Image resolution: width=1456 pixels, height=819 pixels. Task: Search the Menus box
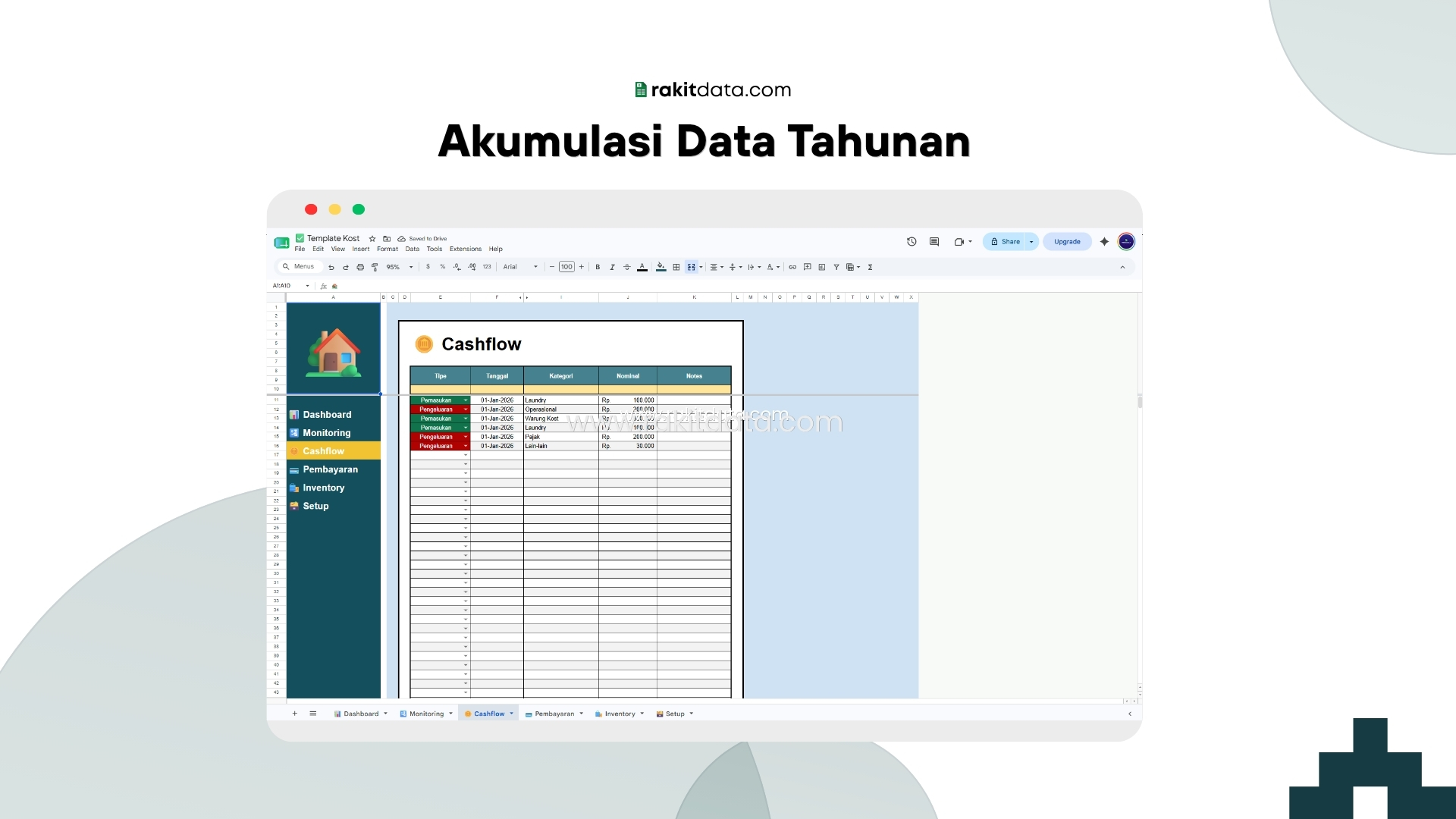[x=299, y=267]
